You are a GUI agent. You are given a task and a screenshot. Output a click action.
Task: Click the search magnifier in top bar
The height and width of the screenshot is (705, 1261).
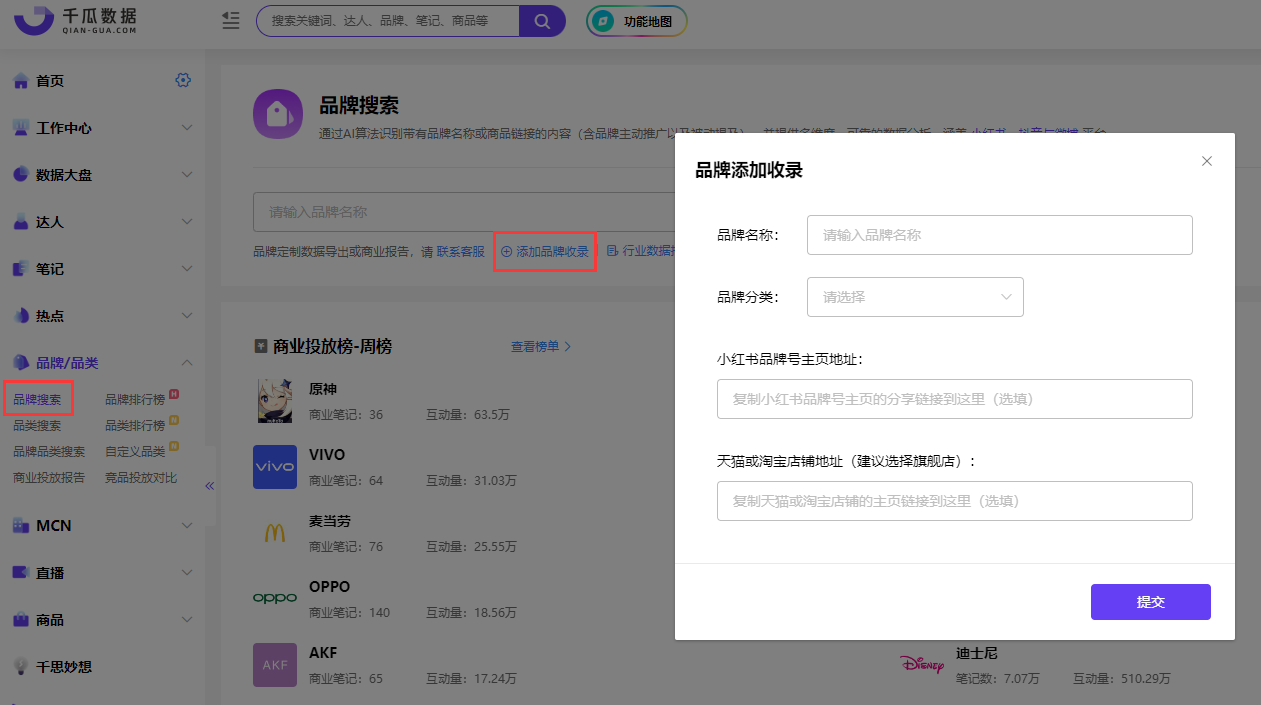(542, 20)
